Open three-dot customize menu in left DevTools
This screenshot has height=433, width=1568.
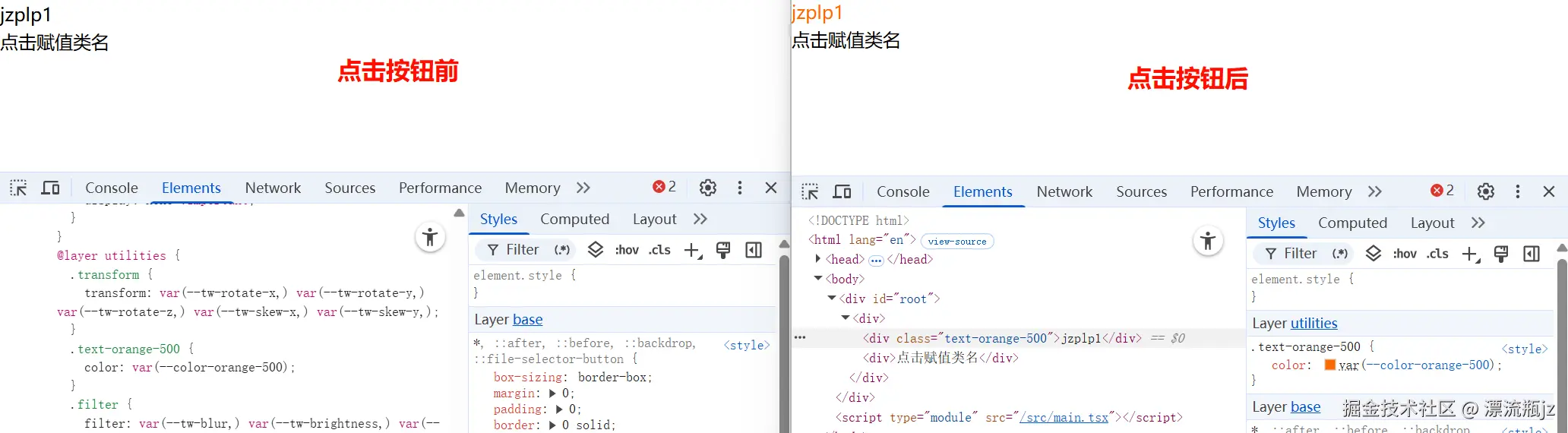pyautogui.click(x=740, y=188)
